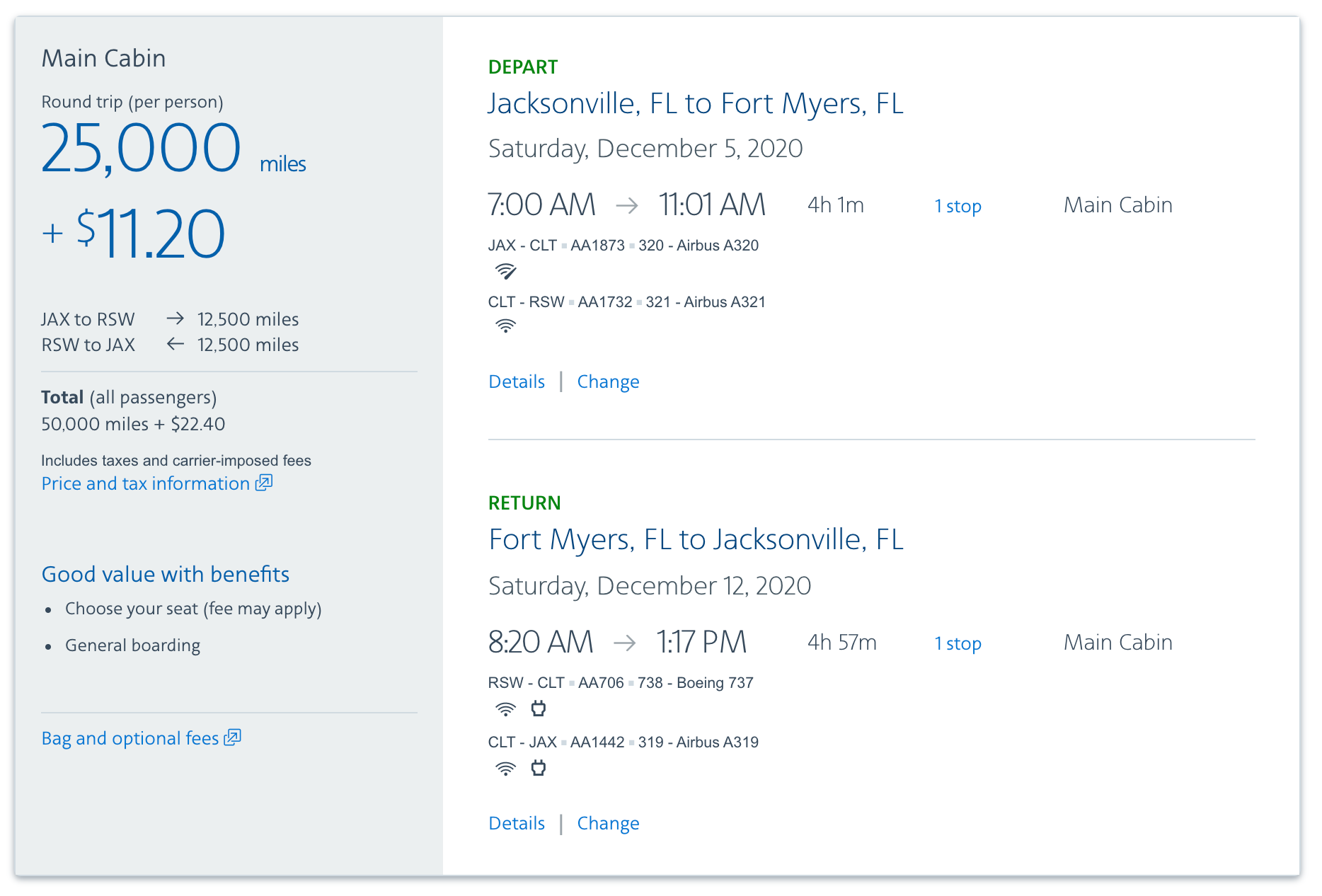
Task: Open Price and tax information link
Action: click(x=145, y=483)
